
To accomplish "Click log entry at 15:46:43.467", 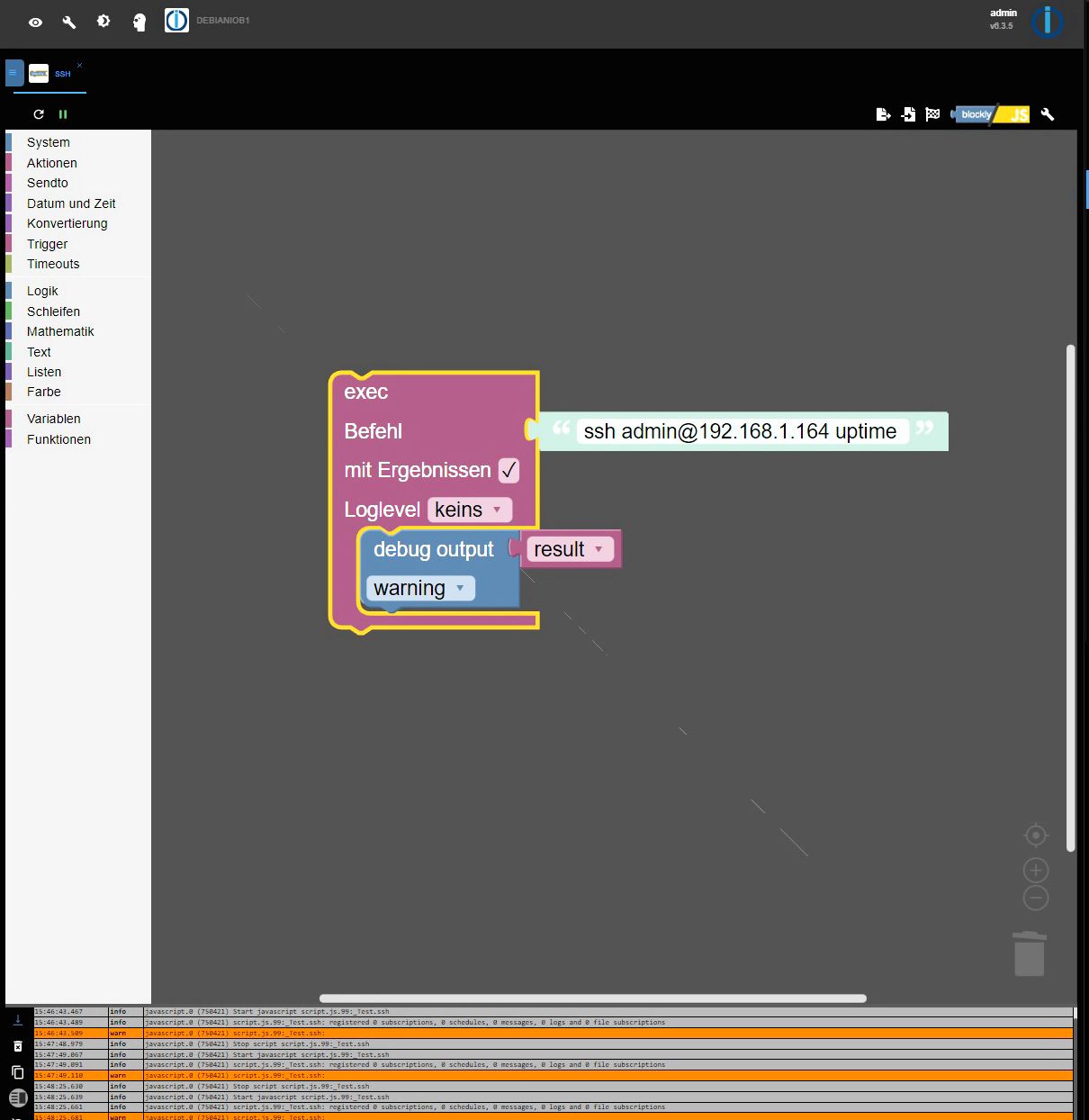I will pos(553,1012).
